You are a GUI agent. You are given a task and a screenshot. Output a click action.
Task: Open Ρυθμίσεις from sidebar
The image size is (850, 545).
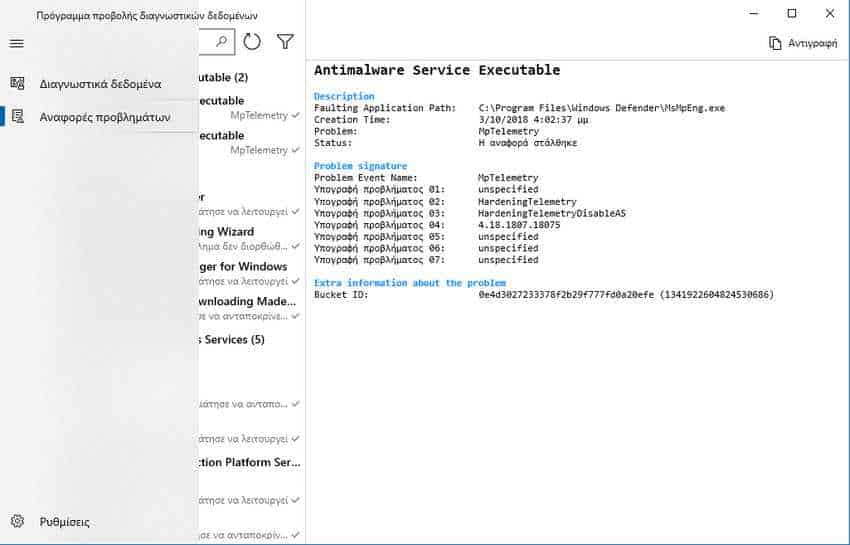(99, 521)
